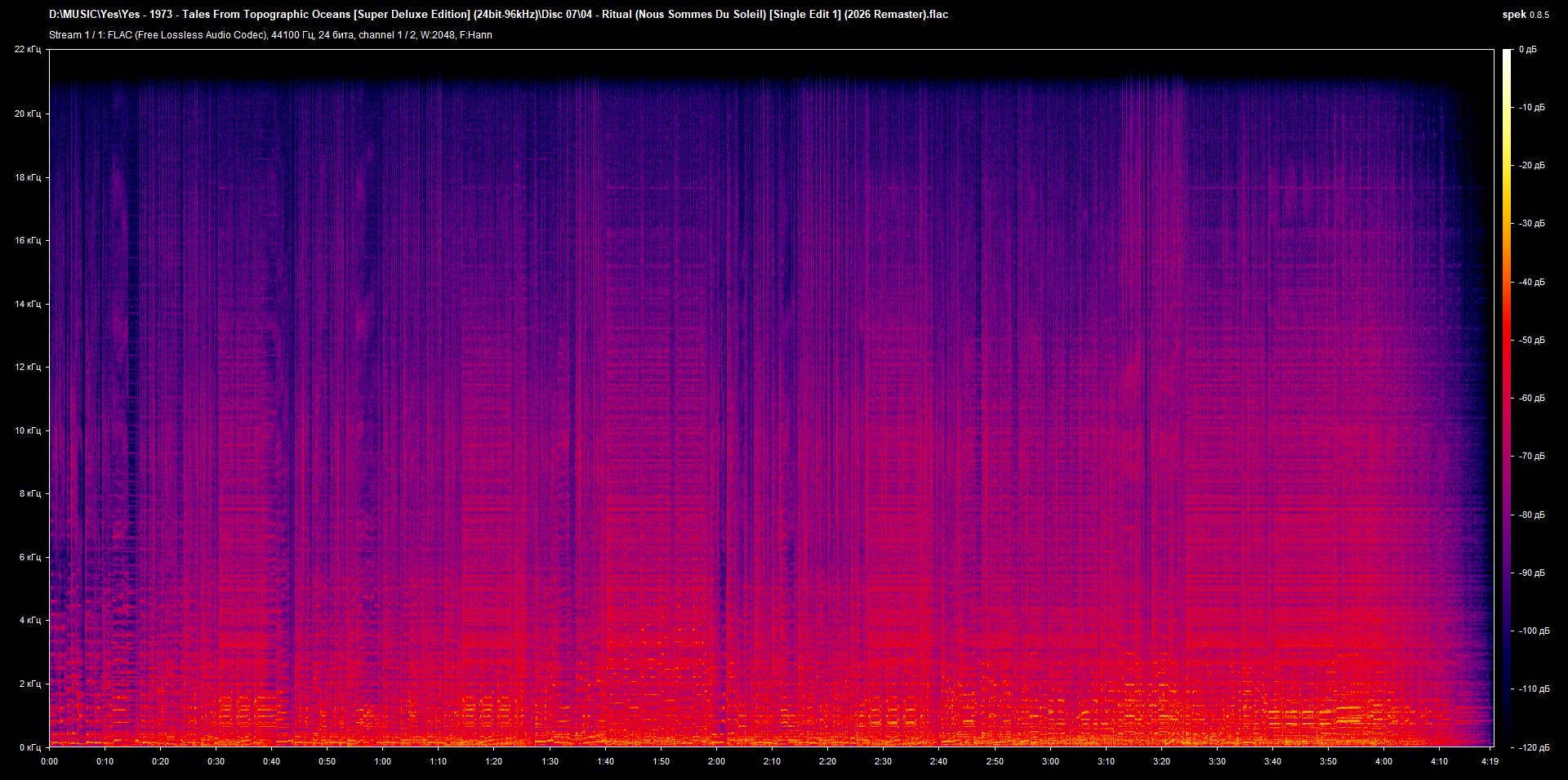
Task: Click the stream info line with FLAC codec
Action: 270,35
